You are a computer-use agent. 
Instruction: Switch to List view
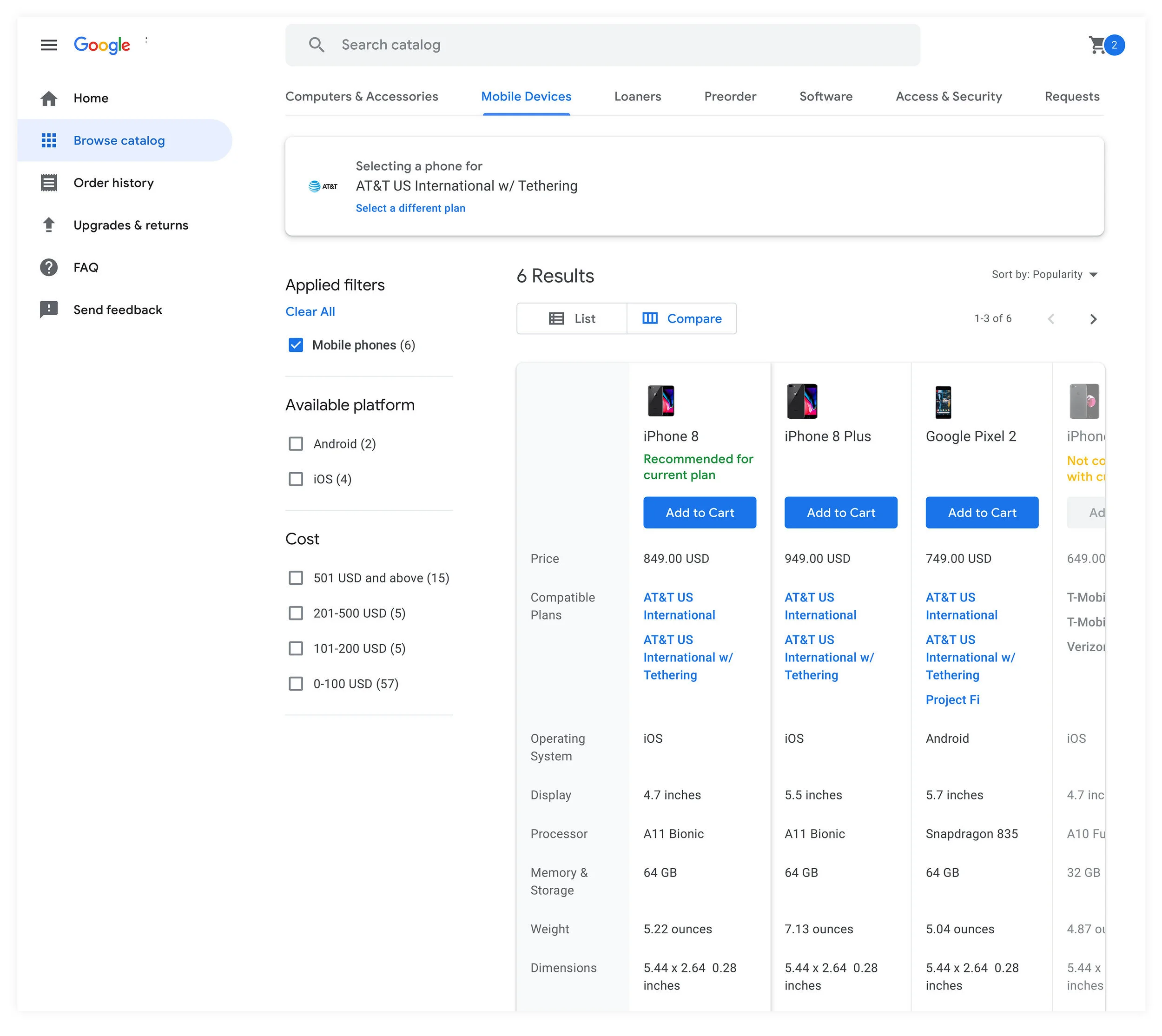pos(572,319)
